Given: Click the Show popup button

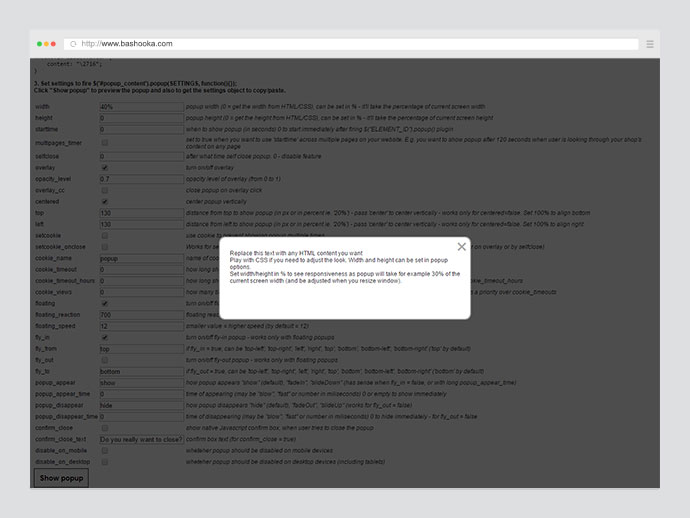Looking at the screenshot, I should click(61, 478).
